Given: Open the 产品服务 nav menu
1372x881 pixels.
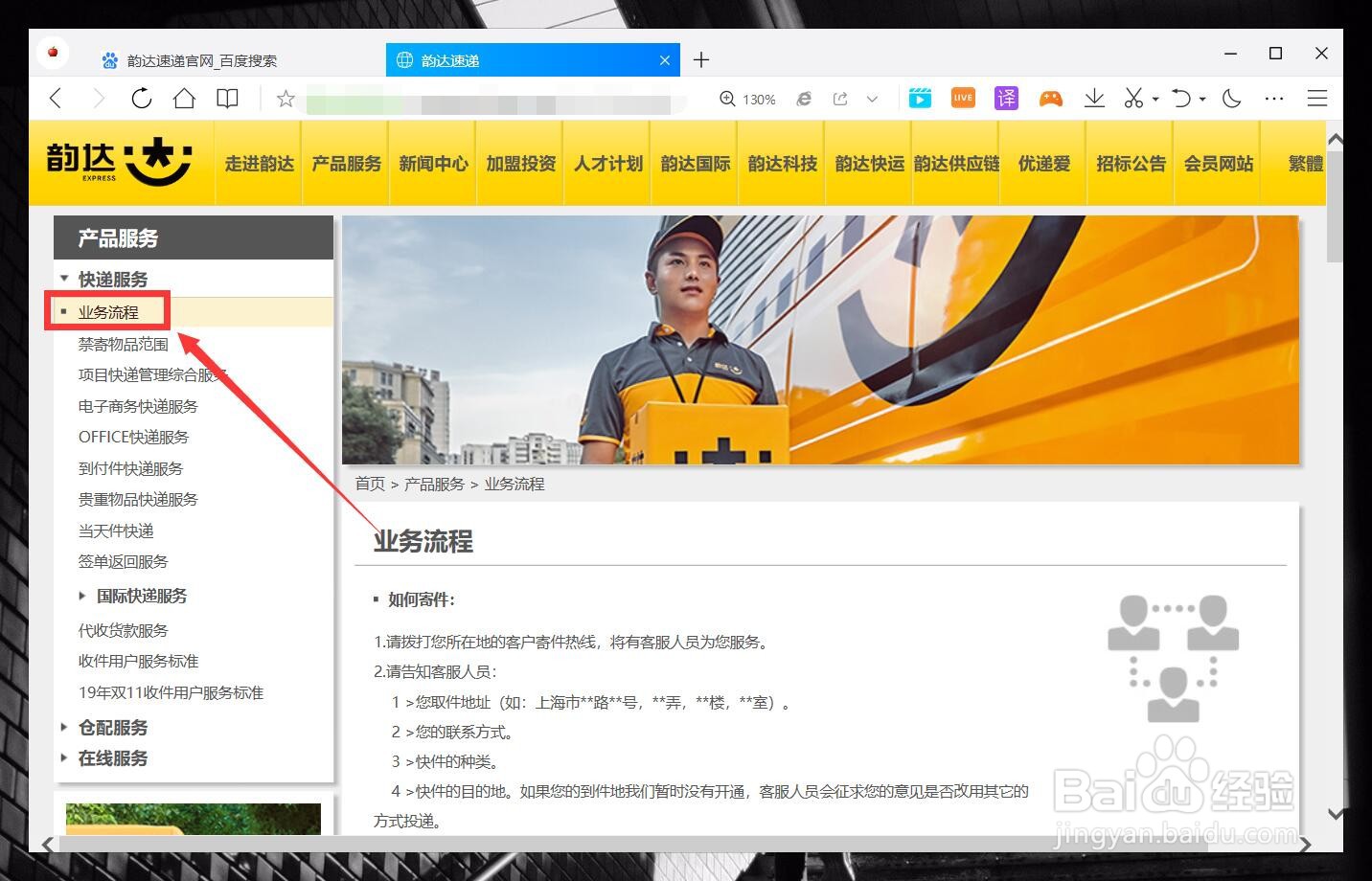Looking at the screenshot, I should pos(346,164).
